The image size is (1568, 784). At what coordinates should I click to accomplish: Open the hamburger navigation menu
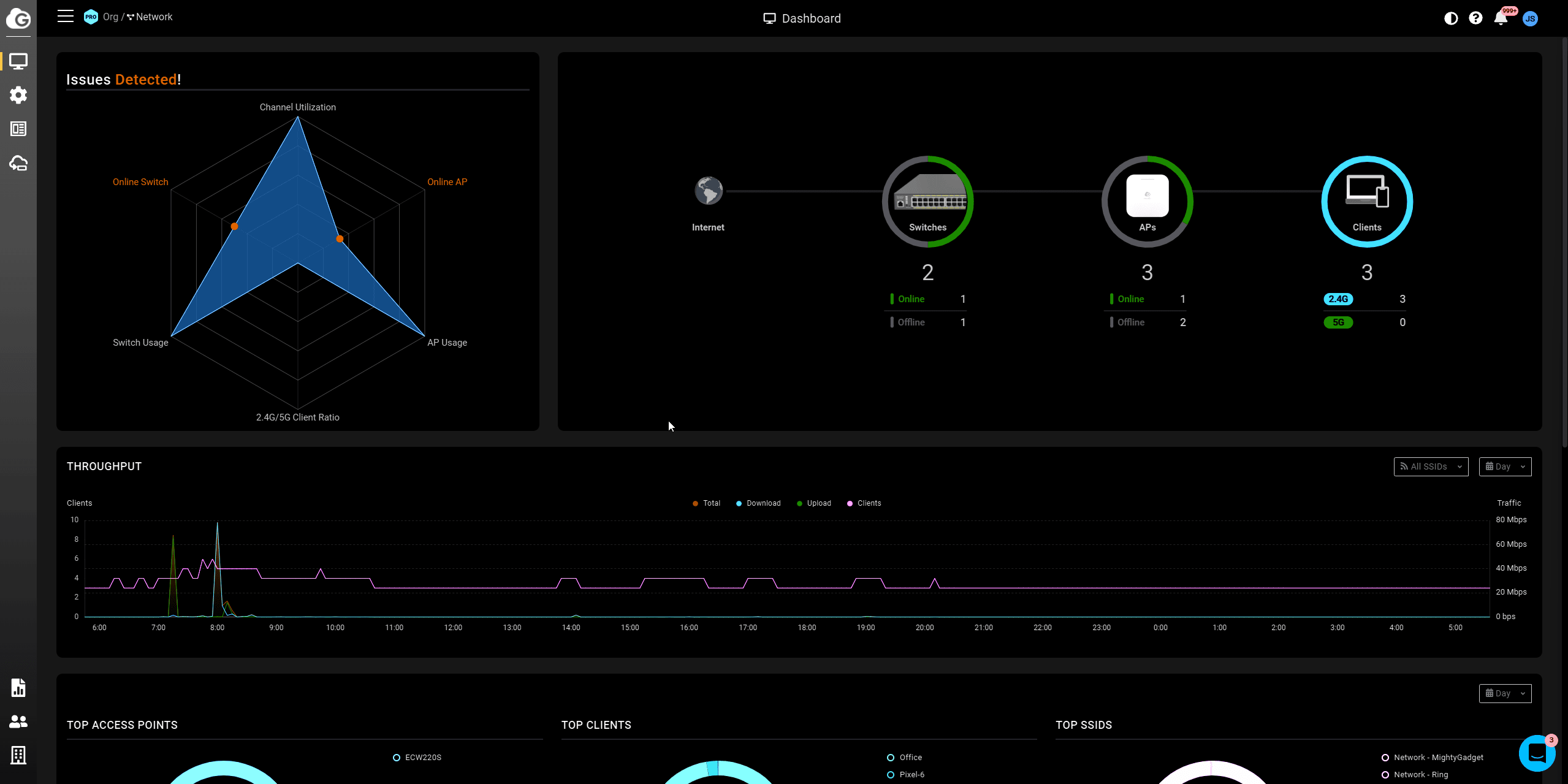pos(66,17)
